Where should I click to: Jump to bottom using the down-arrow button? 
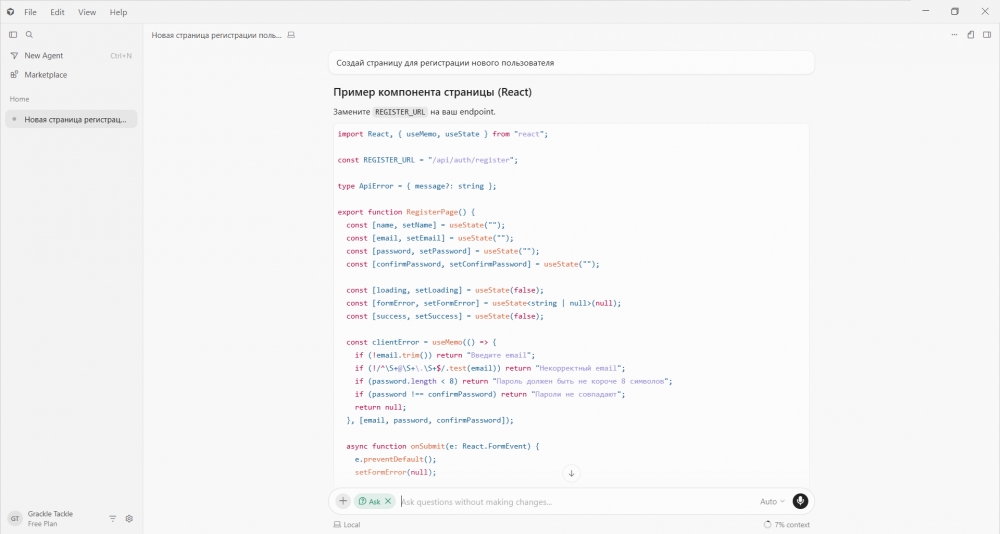[x=571, y=473]
